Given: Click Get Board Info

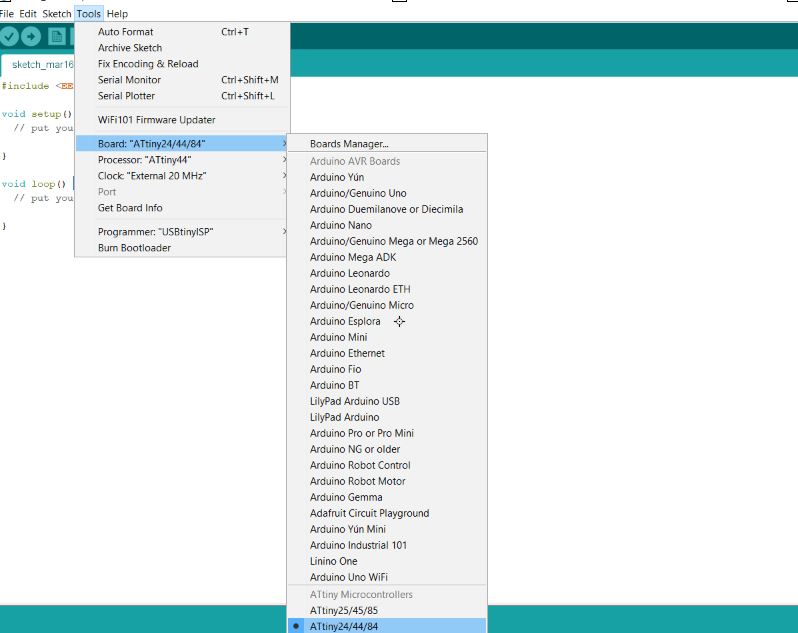Looking at the screenshot, I should coord(182,208).
